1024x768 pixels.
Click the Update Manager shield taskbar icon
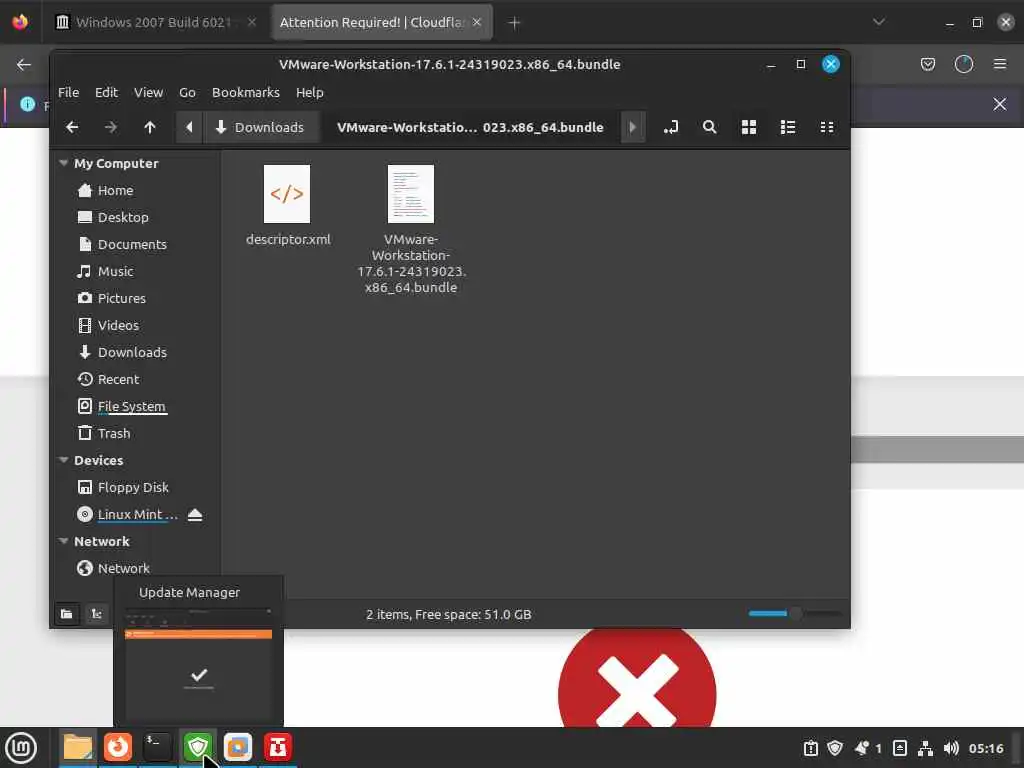coord(198,747)
